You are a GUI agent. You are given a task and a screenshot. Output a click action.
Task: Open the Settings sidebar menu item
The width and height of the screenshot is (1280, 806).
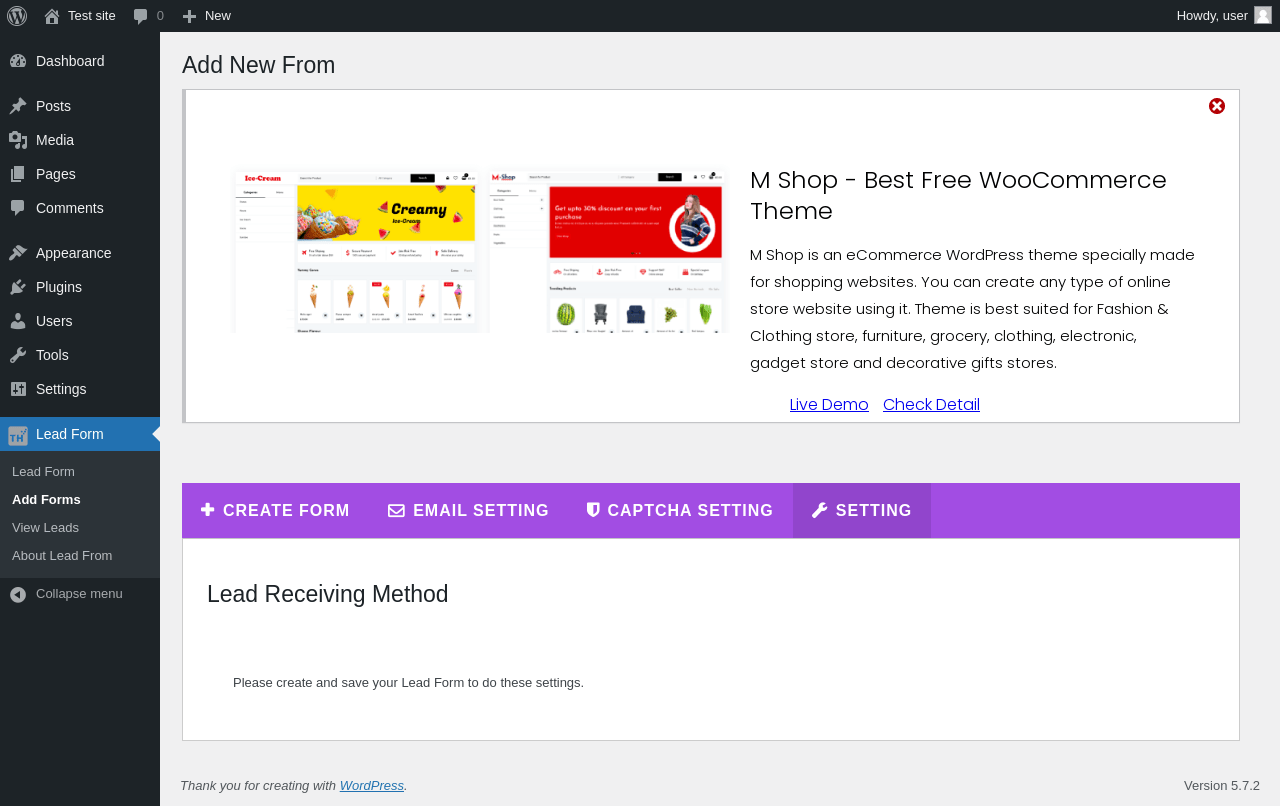(80, 389)
